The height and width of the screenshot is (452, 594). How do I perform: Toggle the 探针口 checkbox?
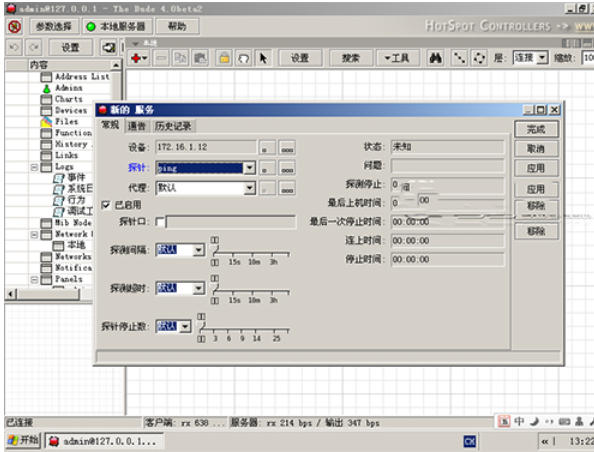[x=160, y=222]
